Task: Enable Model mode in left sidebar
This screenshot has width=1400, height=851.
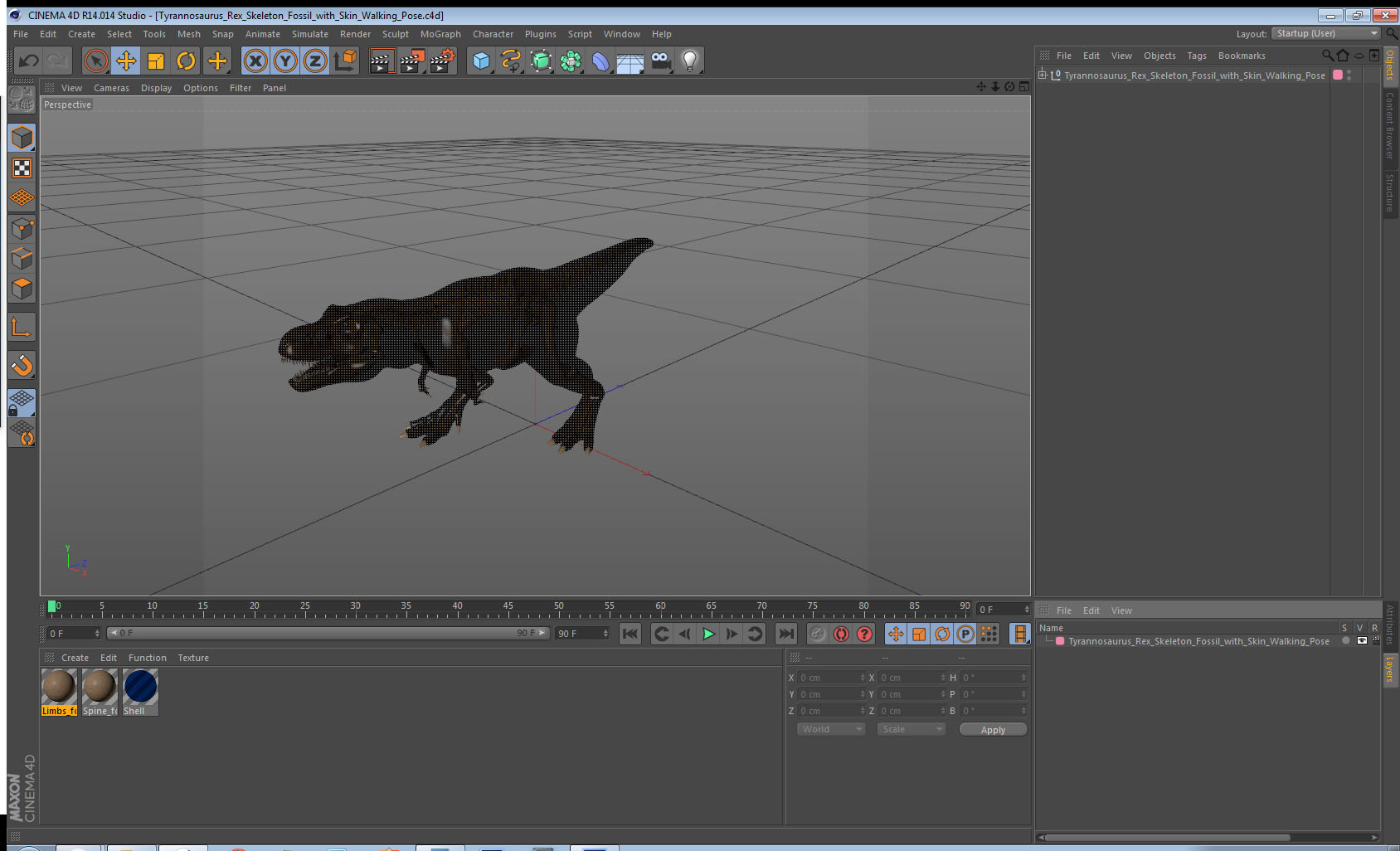Action: pos(22,138)
